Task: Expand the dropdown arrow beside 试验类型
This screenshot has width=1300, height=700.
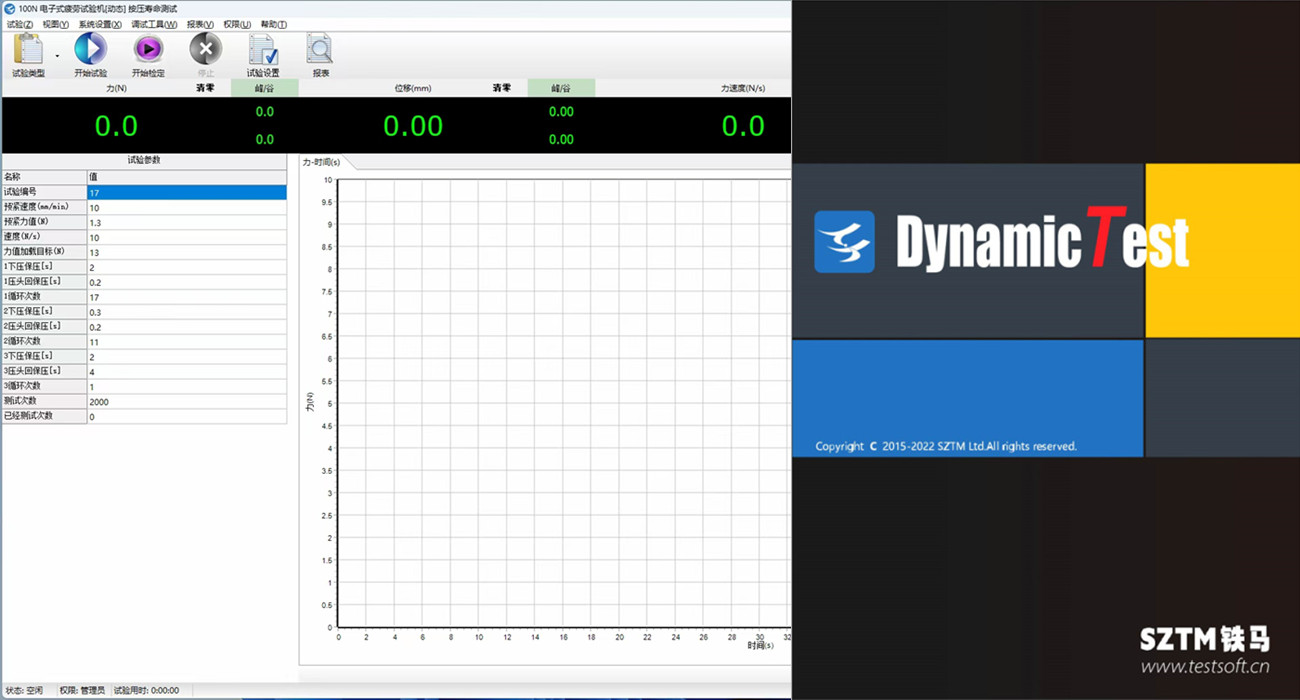Action: (57, 56)
